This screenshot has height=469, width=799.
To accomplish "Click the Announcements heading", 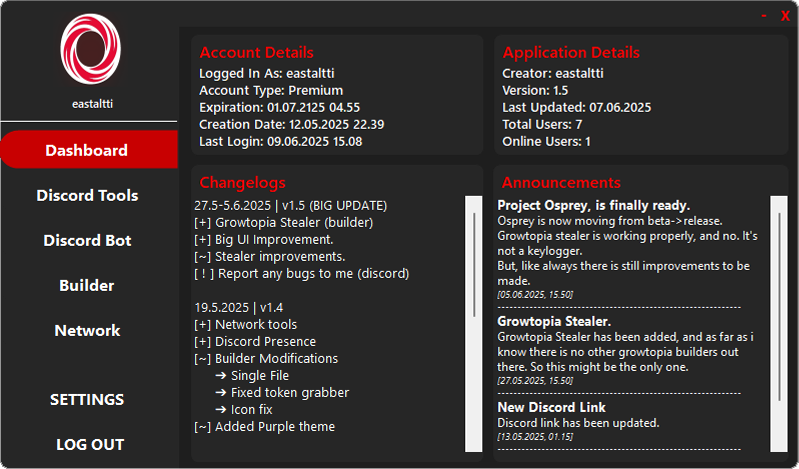I will point(561,183).
